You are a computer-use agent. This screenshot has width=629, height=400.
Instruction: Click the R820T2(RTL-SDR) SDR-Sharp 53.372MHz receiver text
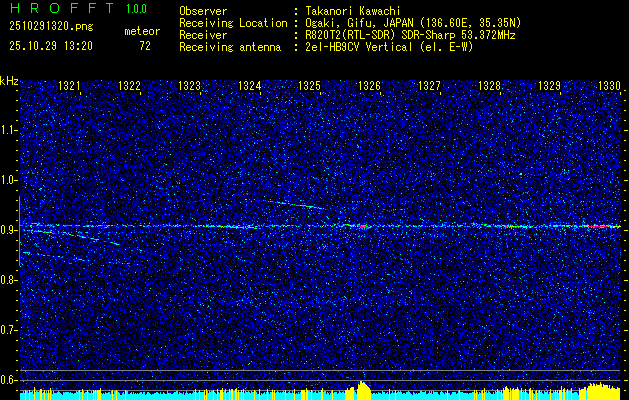(410, 35)
